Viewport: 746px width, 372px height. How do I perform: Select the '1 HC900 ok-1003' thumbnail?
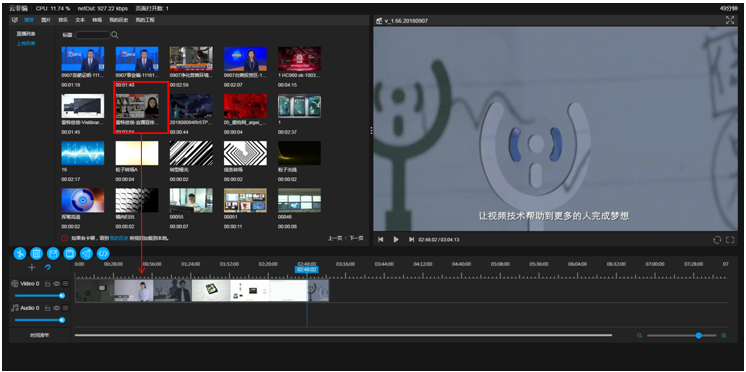click(x=300, y=59)
